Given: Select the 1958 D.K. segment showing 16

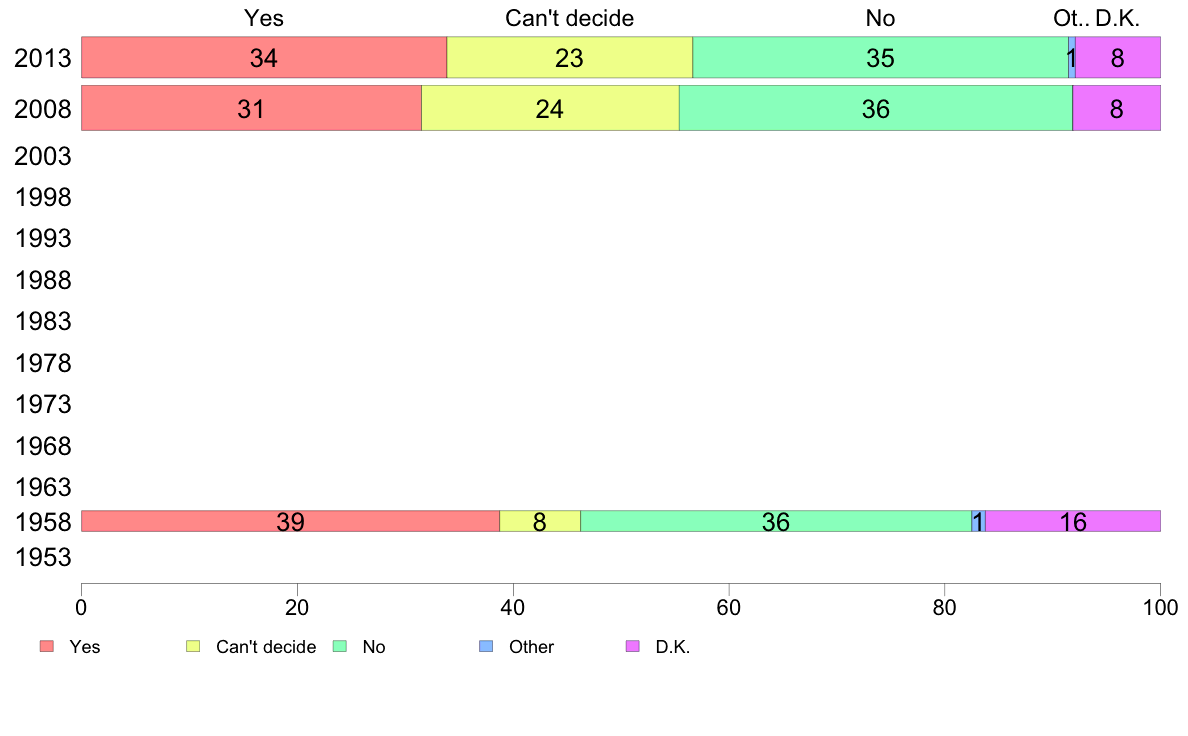Looking at the screenshot, I should click(1073, 521).
